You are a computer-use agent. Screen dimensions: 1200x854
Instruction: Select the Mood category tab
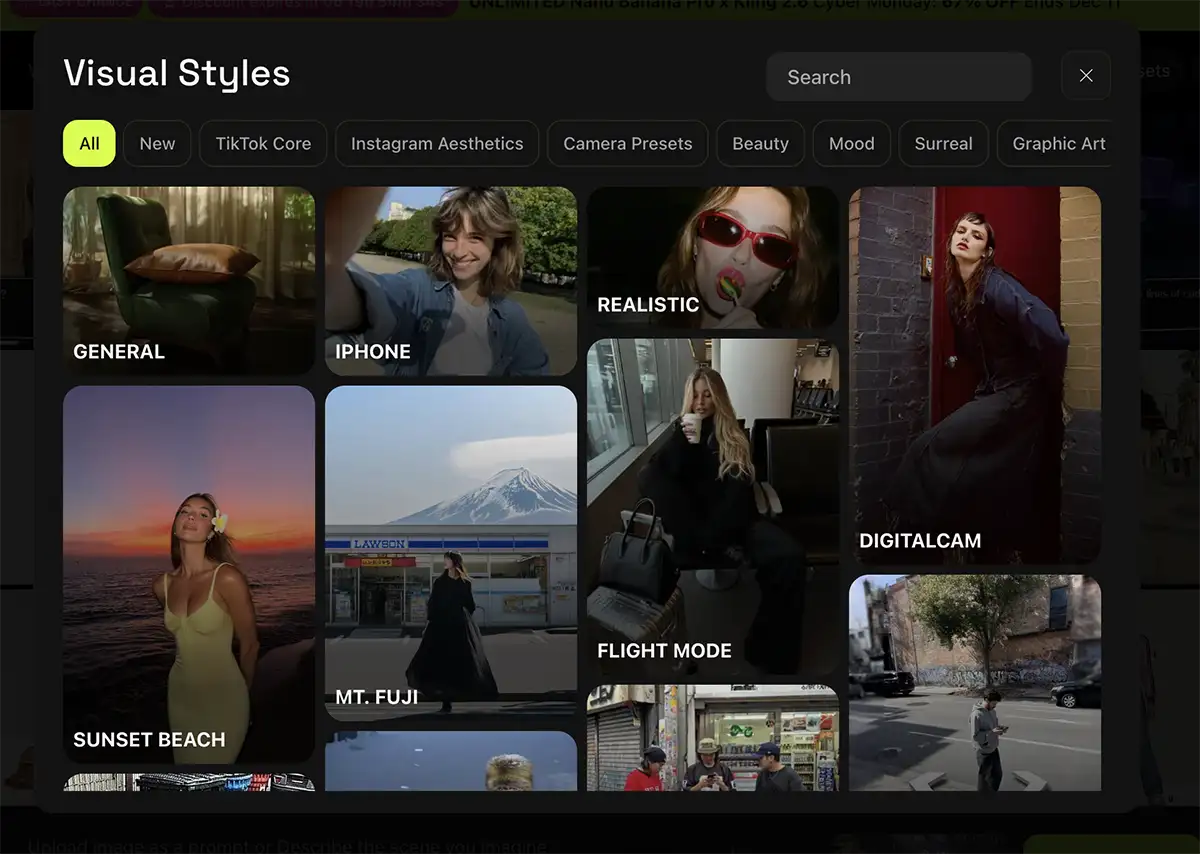coord(851,144)
